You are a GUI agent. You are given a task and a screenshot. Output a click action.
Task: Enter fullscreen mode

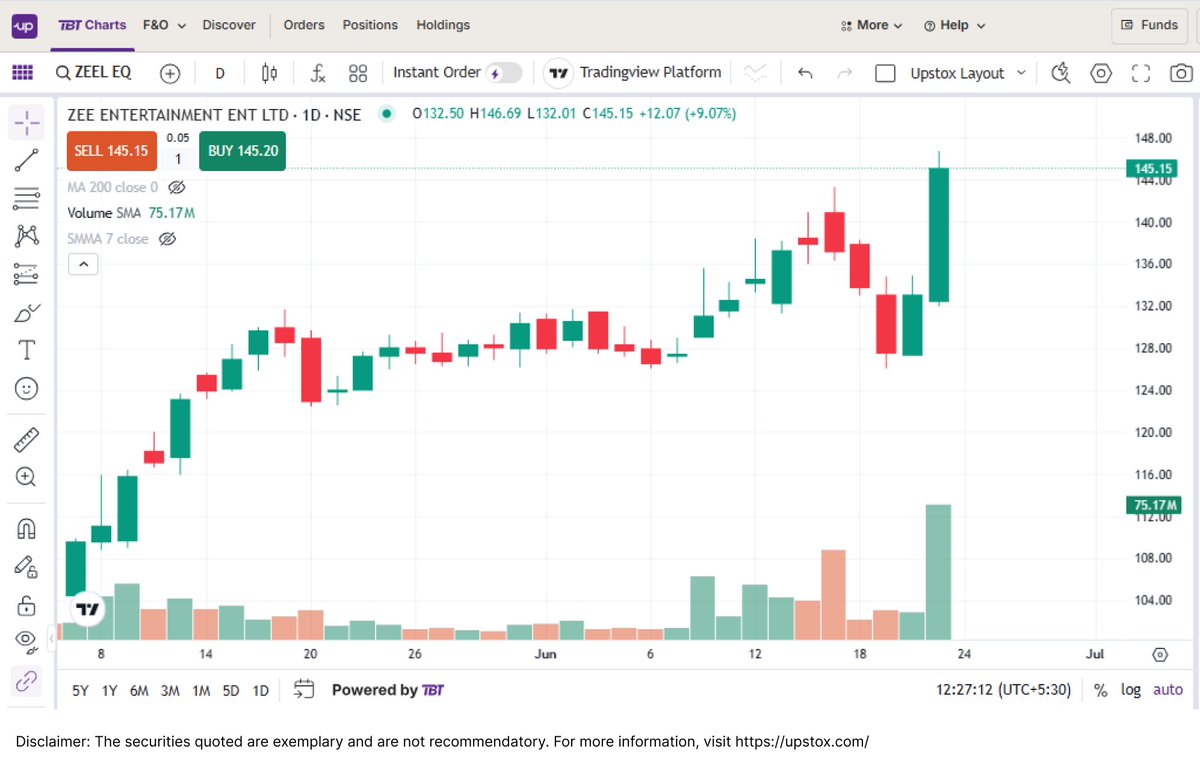1141,73
